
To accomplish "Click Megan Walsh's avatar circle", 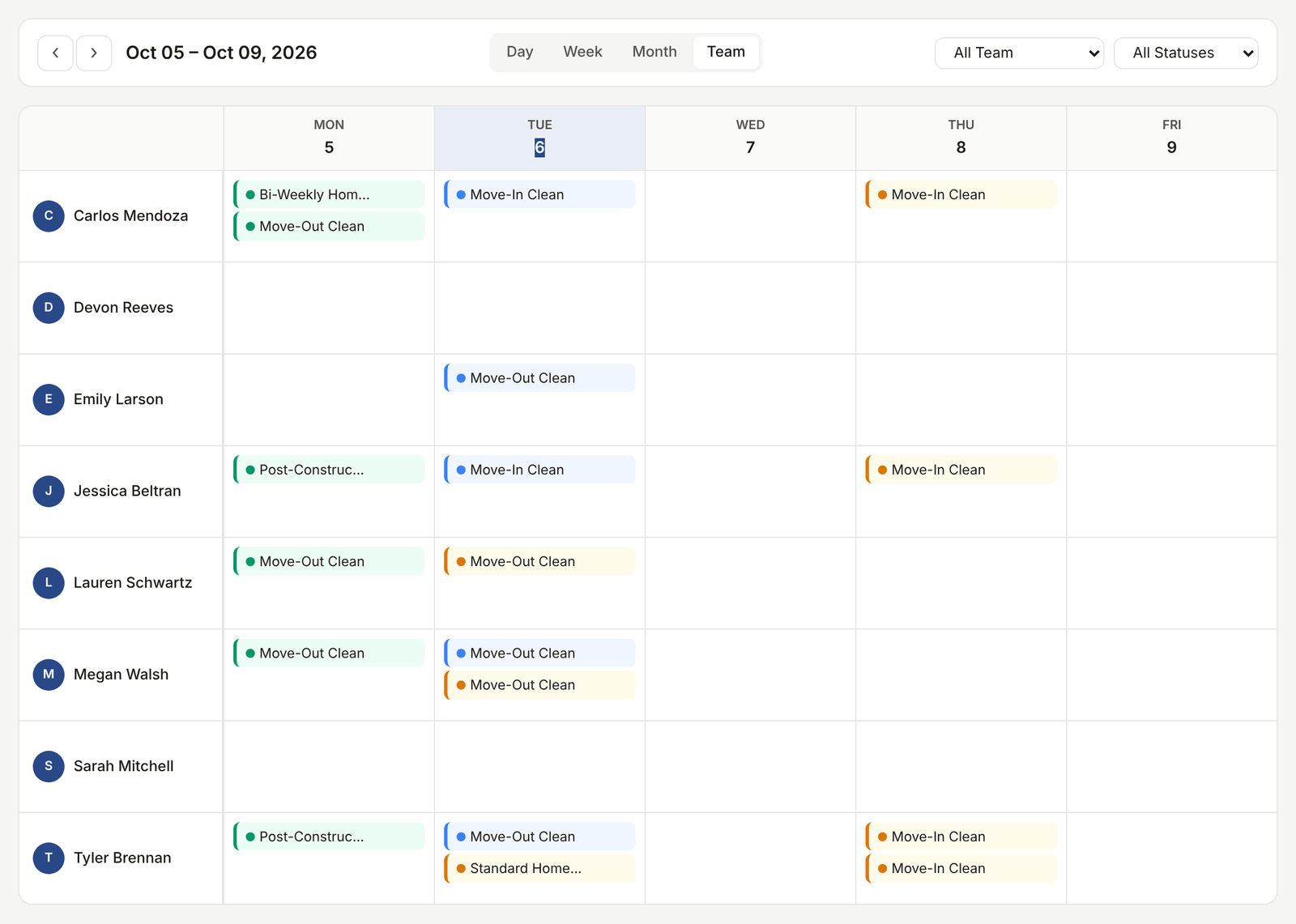I will tap(49, 675).
